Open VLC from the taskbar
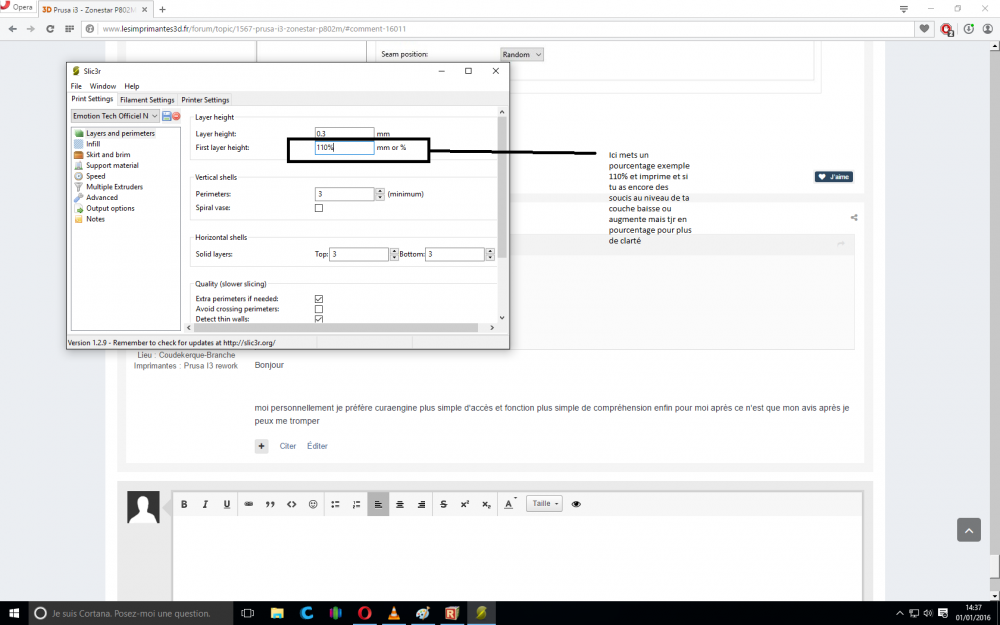Screen dimensions: 1000x625 pos(394,613)
